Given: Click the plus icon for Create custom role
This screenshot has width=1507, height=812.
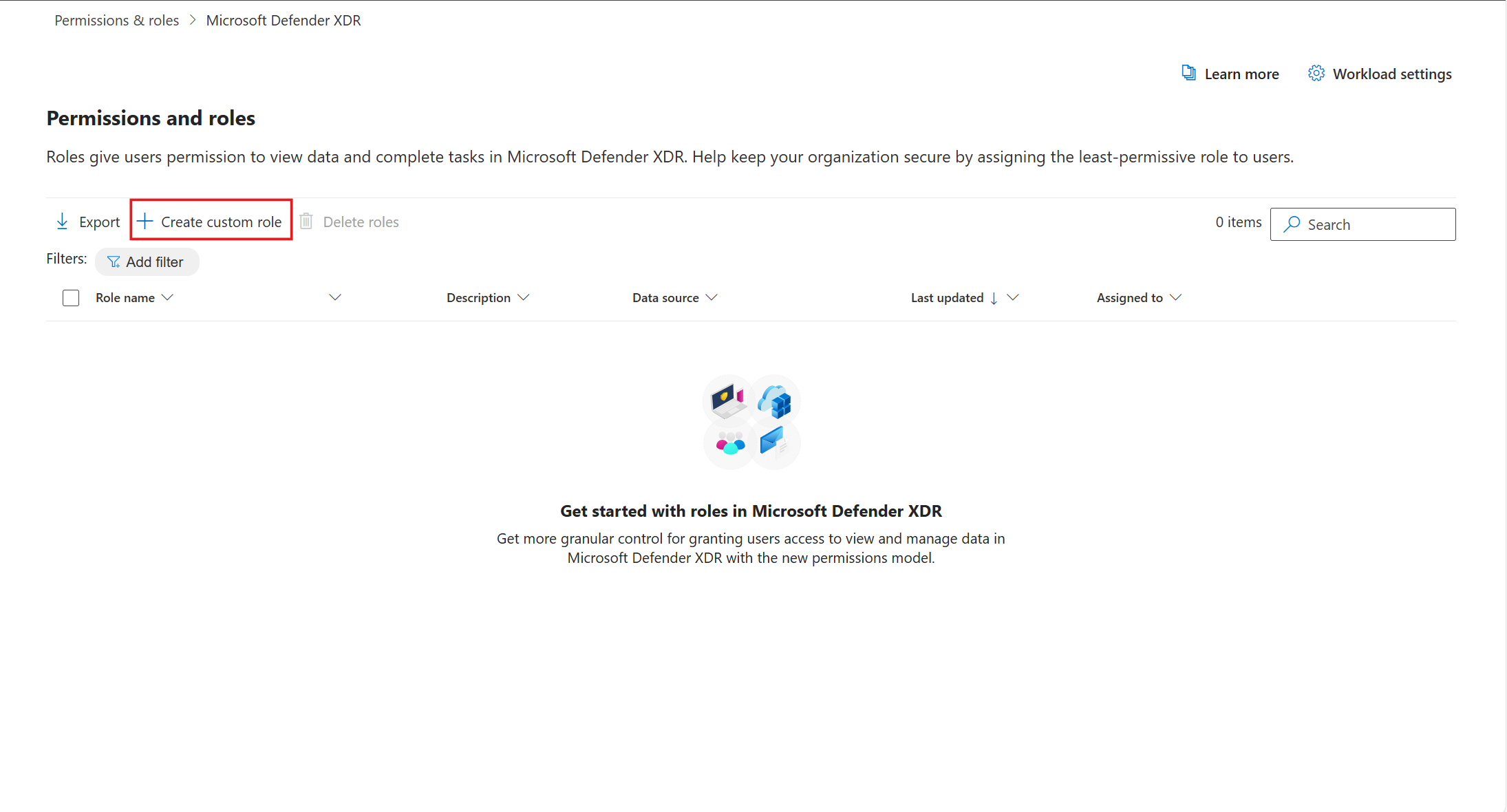Looking at the screenshot, I should click(x=145, y=222).
